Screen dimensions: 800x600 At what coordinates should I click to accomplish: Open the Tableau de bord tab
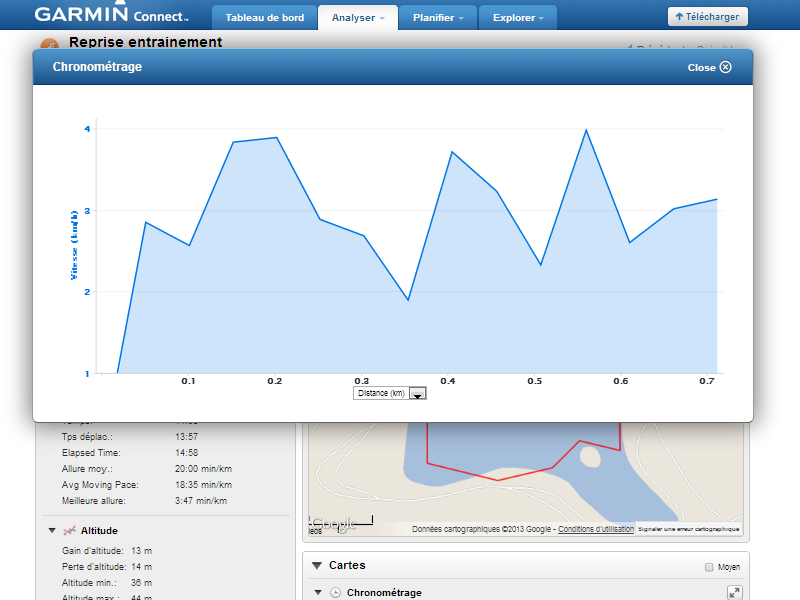pos(264,18)
